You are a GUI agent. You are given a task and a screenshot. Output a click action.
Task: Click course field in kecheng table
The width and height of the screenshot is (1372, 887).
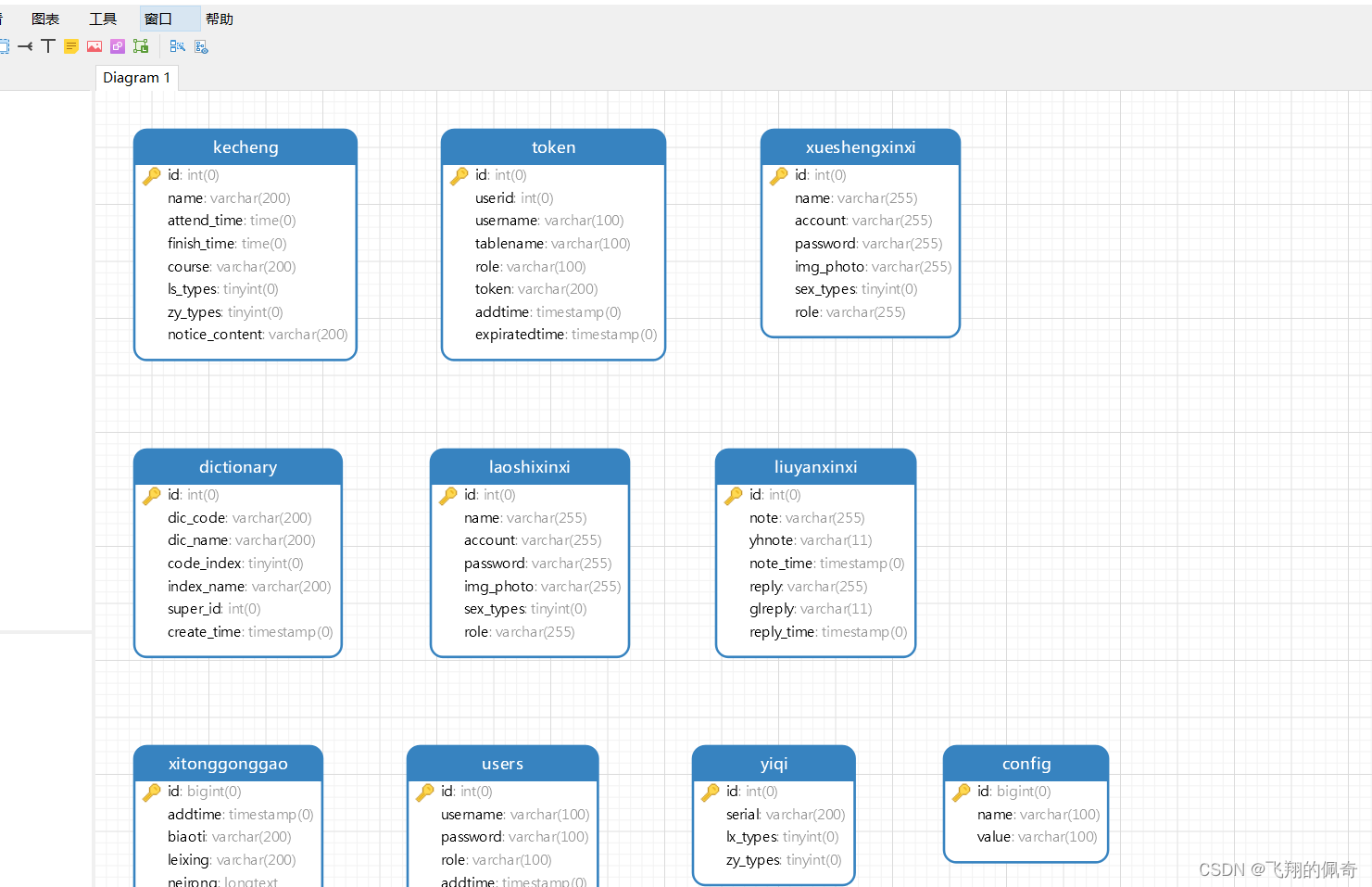(232, 267)
